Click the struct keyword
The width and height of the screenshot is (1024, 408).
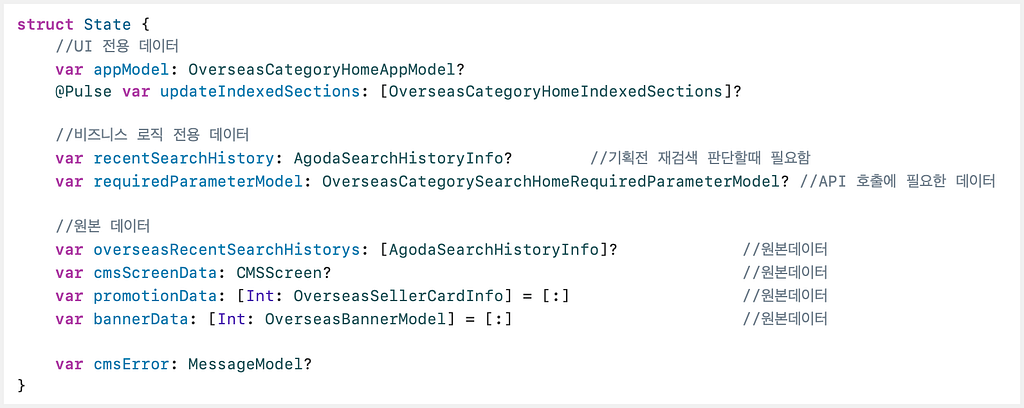46,24
